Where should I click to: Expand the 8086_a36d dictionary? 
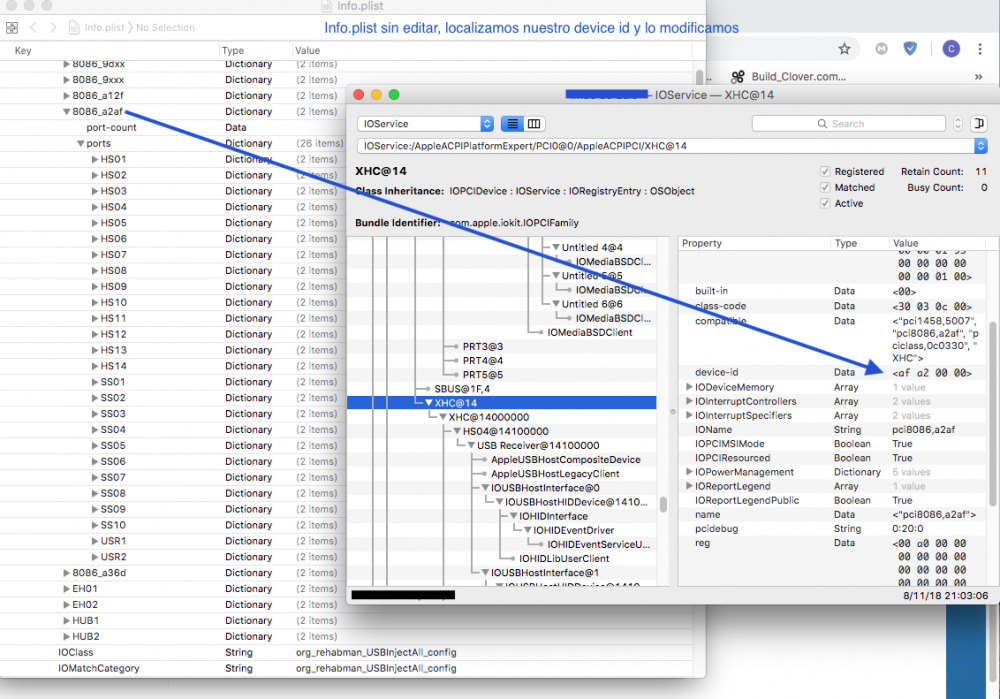tap(66, 573)
